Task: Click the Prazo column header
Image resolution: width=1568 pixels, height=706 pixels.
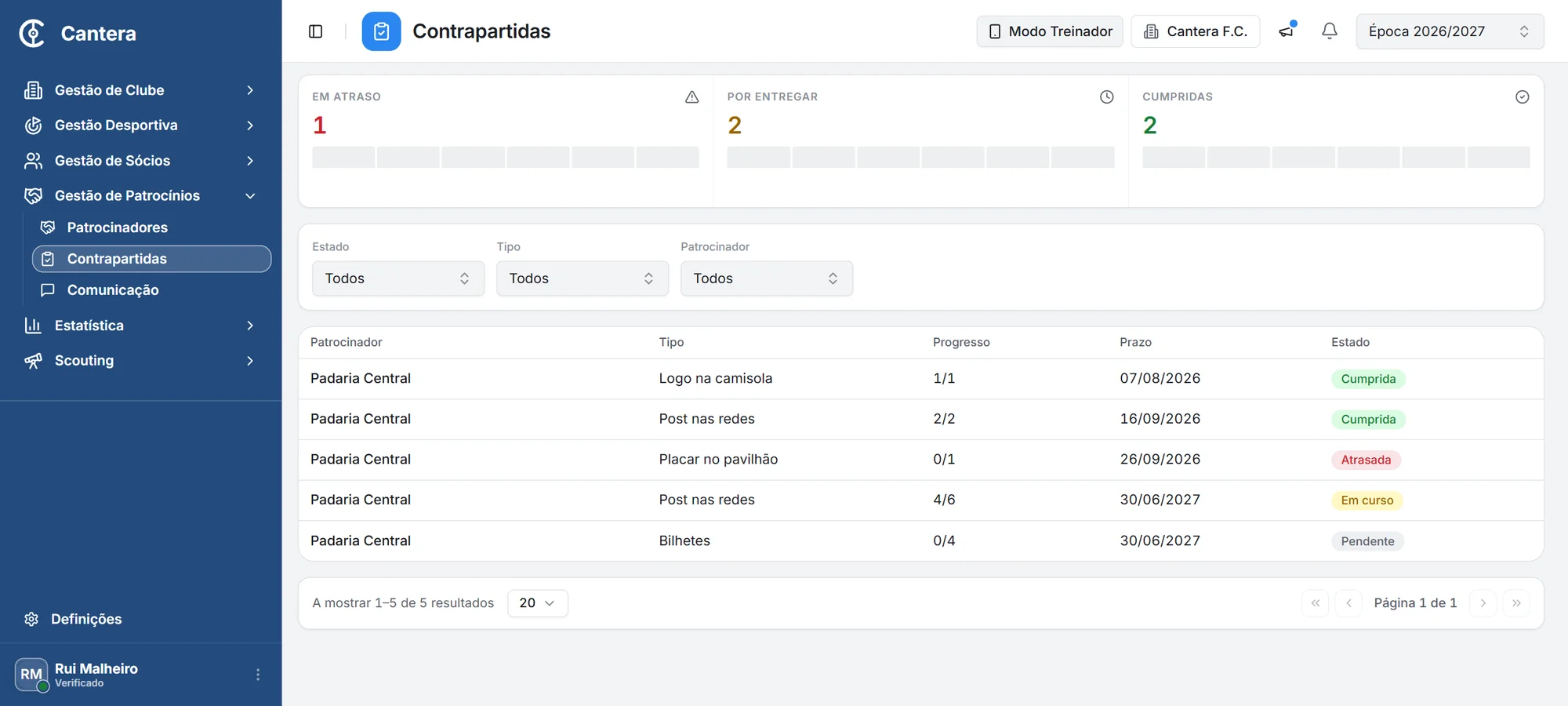Action: [1135, 342]
